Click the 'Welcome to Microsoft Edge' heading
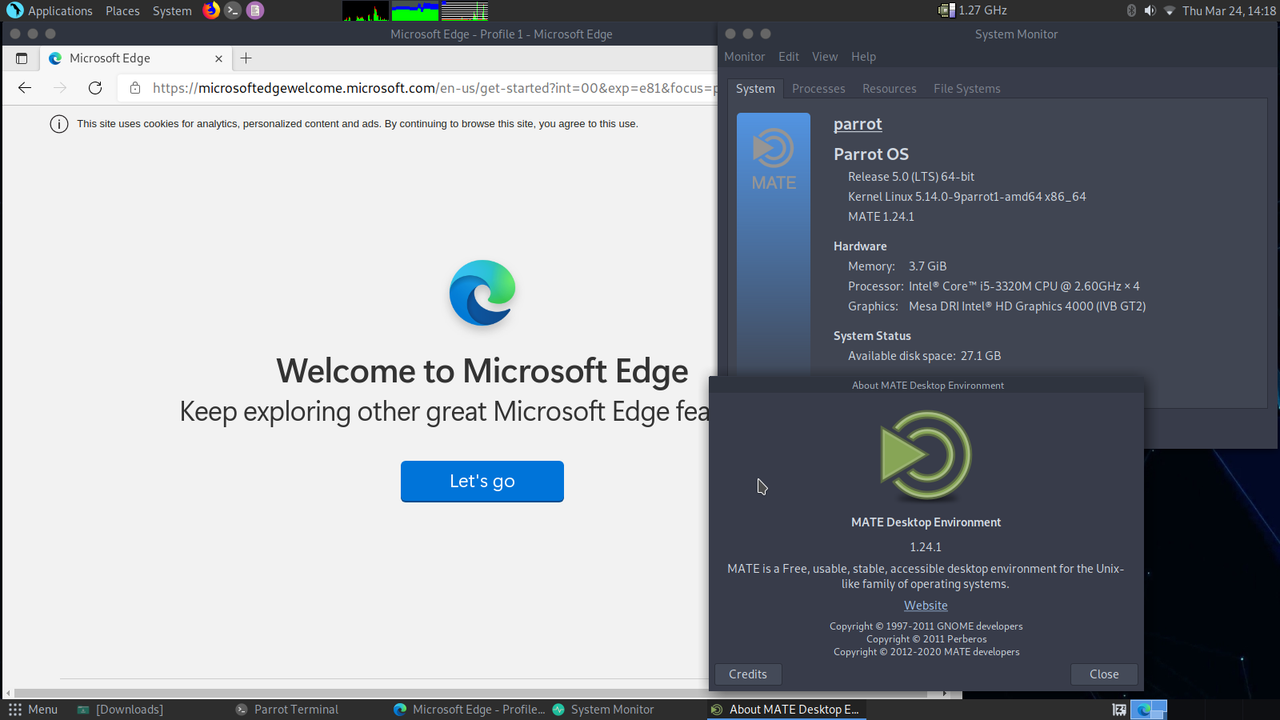The width and height of the screenshot is (1280, 720). (482, 371)
